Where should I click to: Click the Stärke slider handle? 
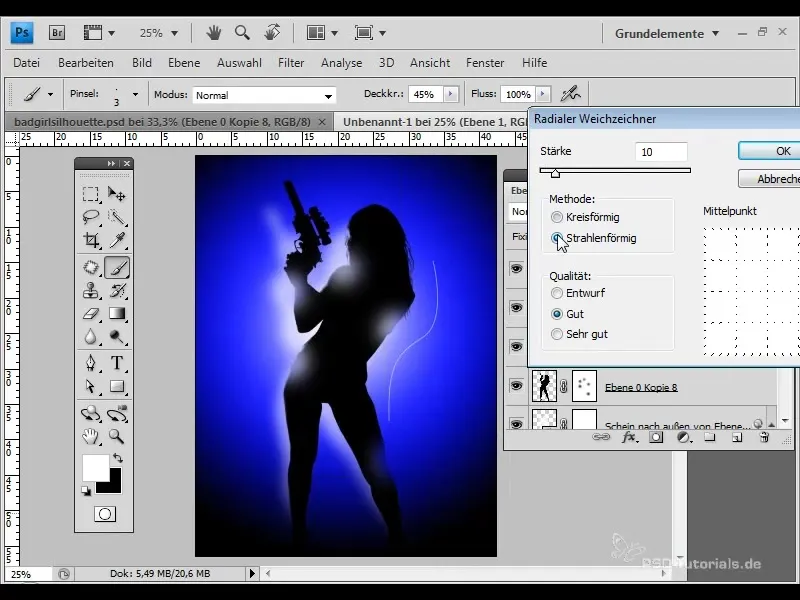pos(555,173)
